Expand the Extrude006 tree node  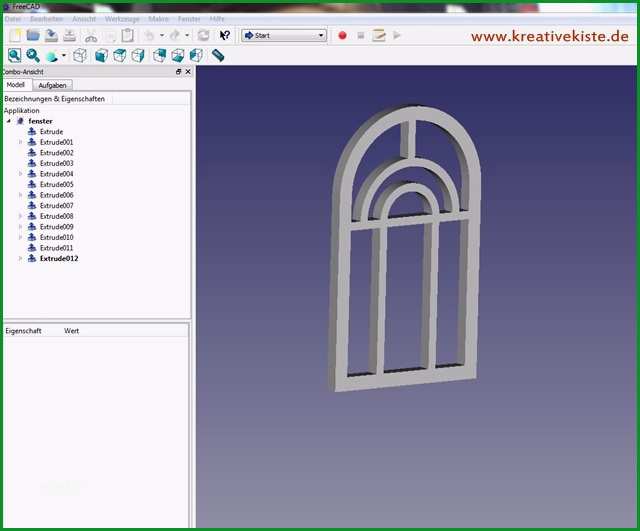click(20, 195)
